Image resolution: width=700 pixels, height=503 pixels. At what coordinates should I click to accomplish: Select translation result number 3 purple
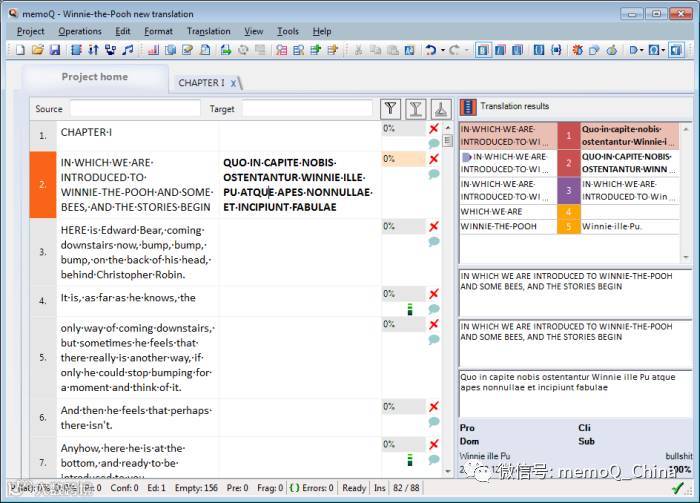(569, 191)
